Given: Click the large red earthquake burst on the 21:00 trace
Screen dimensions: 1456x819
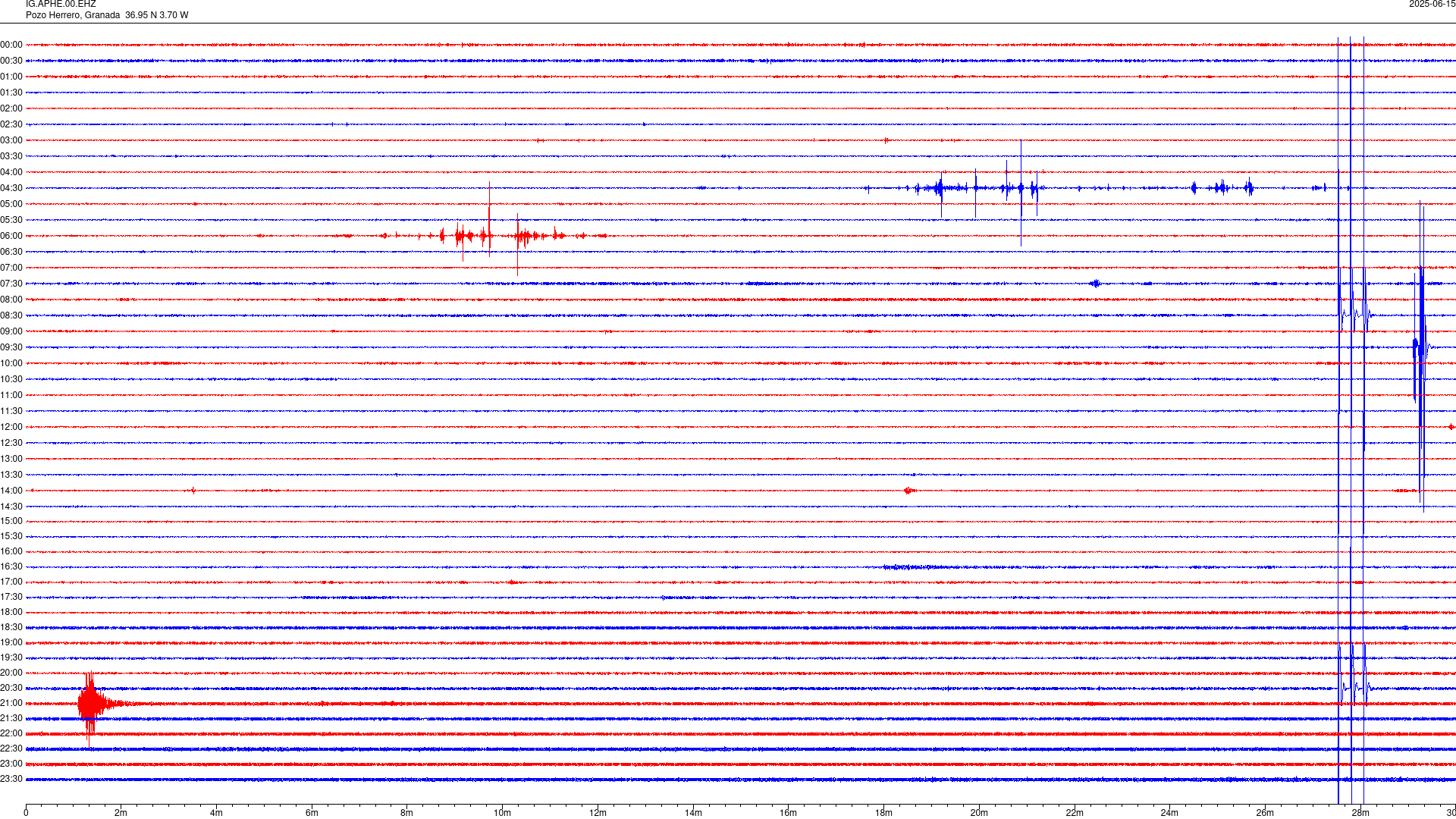Looking at the screenshot, I should pos(91,704).
